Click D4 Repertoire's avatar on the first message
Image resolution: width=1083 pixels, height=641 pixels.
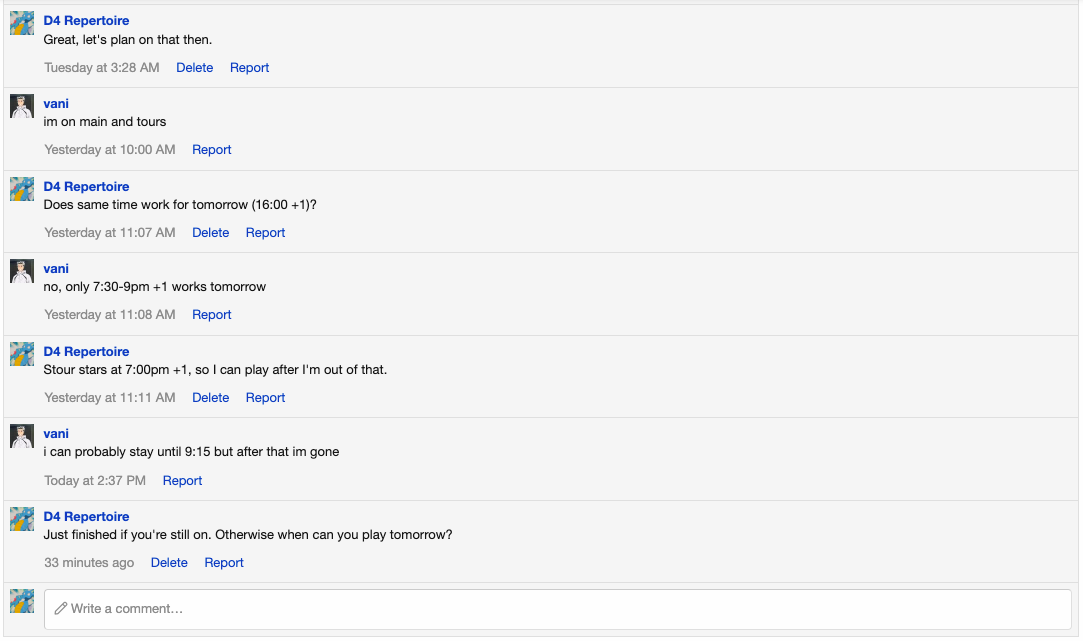(x=21, y=21)
